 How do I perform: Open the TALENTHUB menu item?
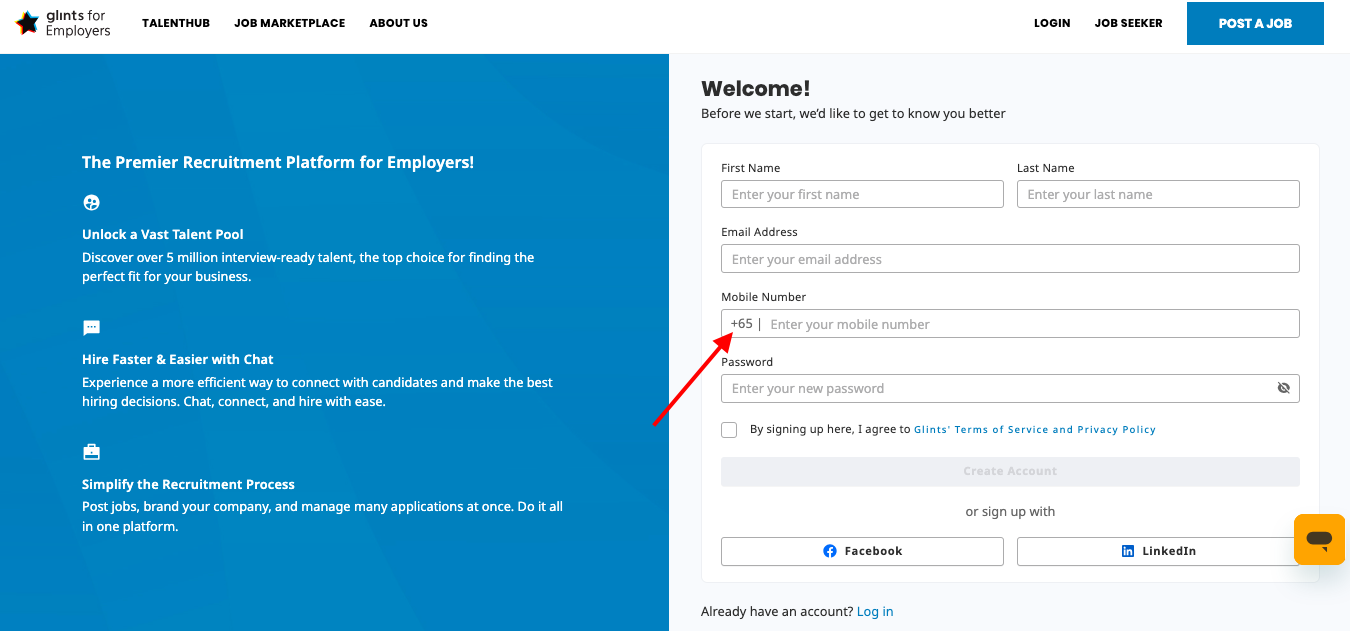pos(176,23)
